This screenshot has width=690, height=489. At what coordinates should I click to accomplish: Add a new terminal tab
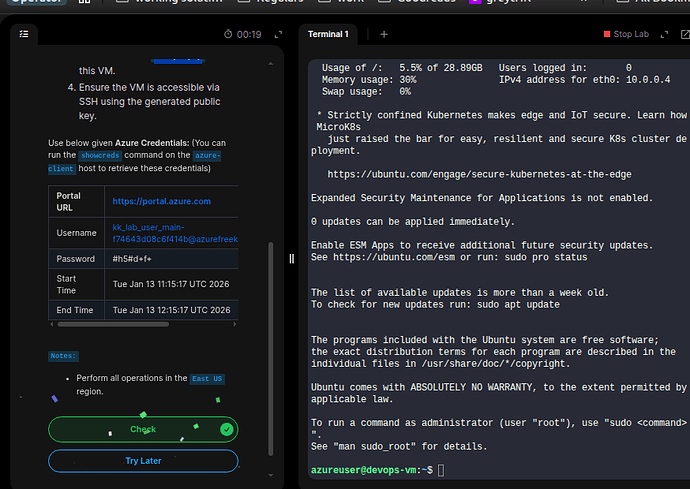pos(383,34)
